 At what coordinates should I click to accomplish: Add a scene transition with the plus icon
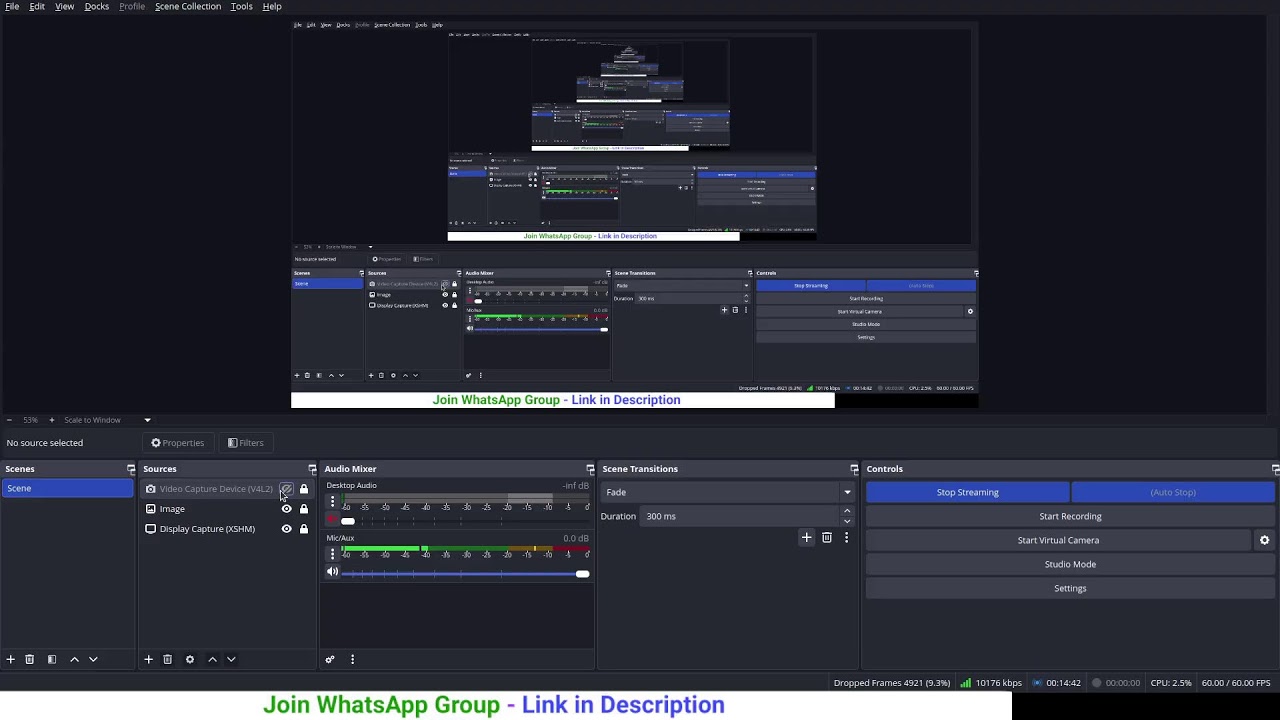pyautogui.click(x=806, y=538)
